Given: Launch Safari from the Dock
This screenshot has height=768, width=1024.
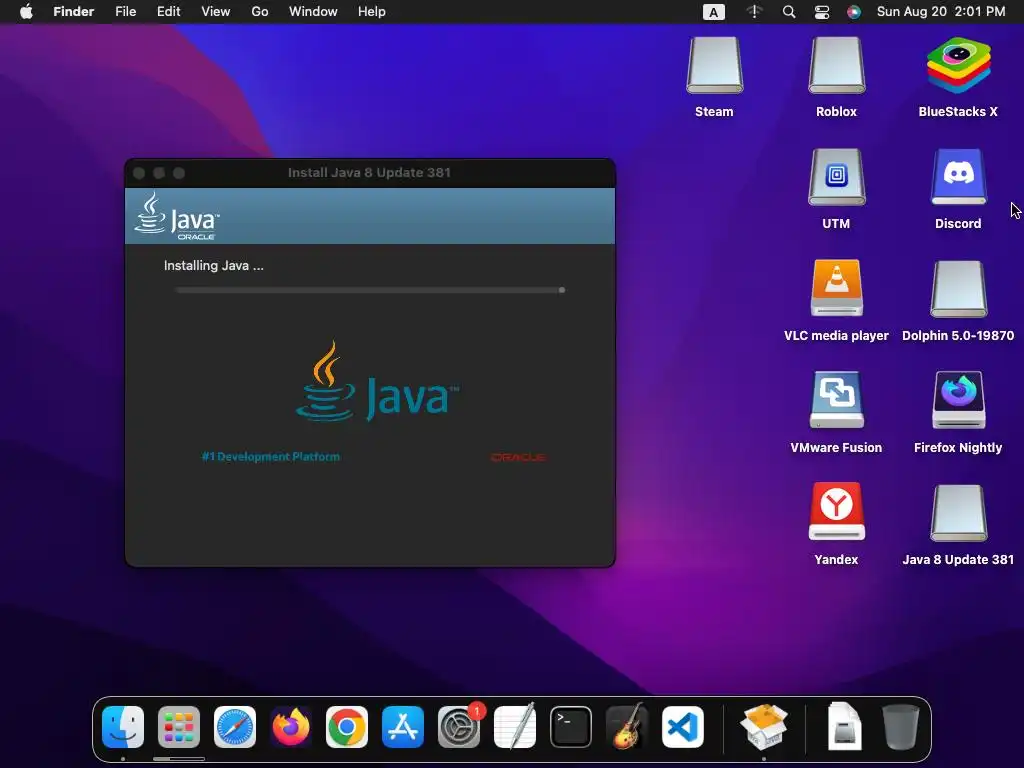Looking at the screenshot, I should tap(235, 727).
